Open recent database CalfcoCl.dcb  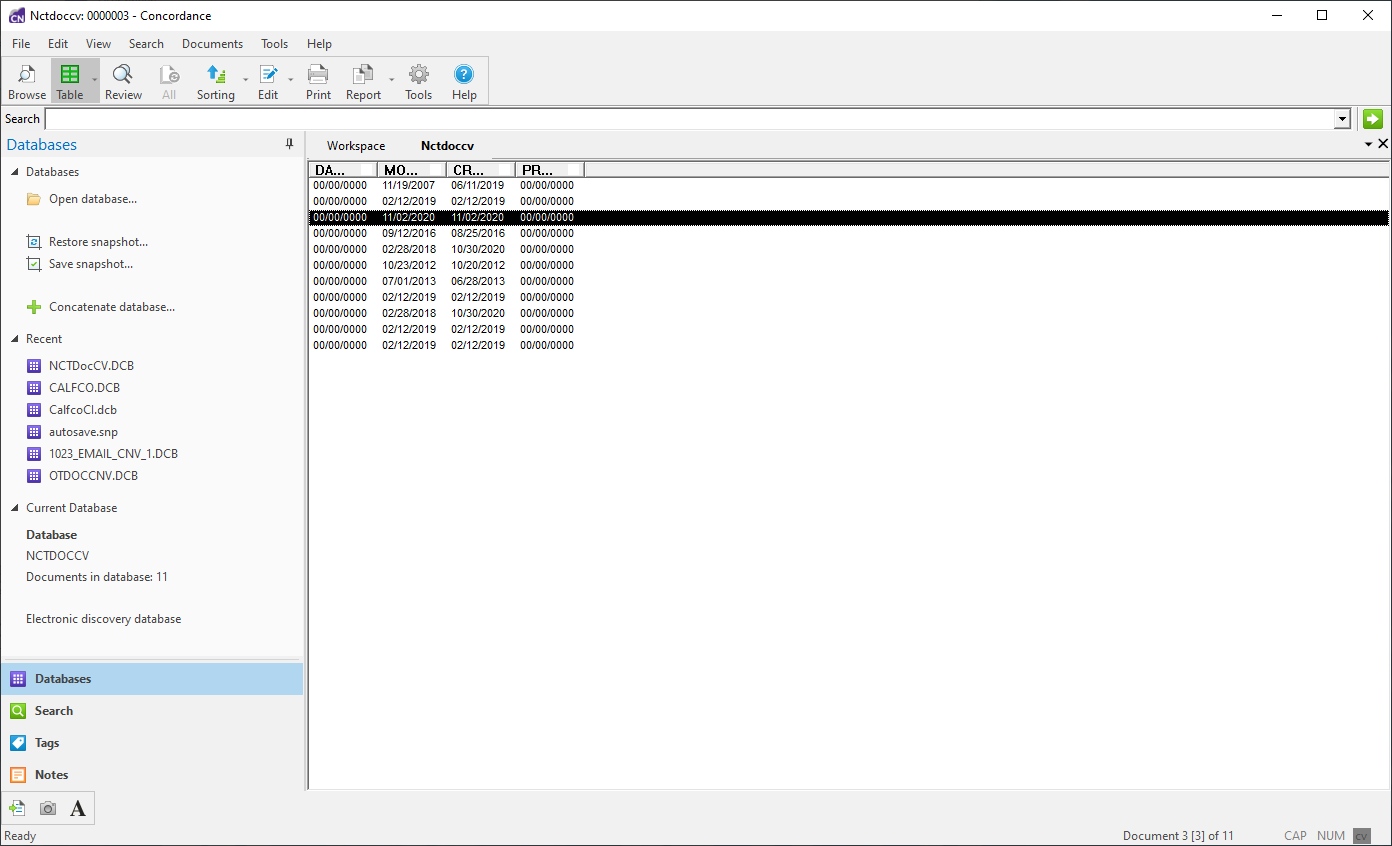pos(83,410)
